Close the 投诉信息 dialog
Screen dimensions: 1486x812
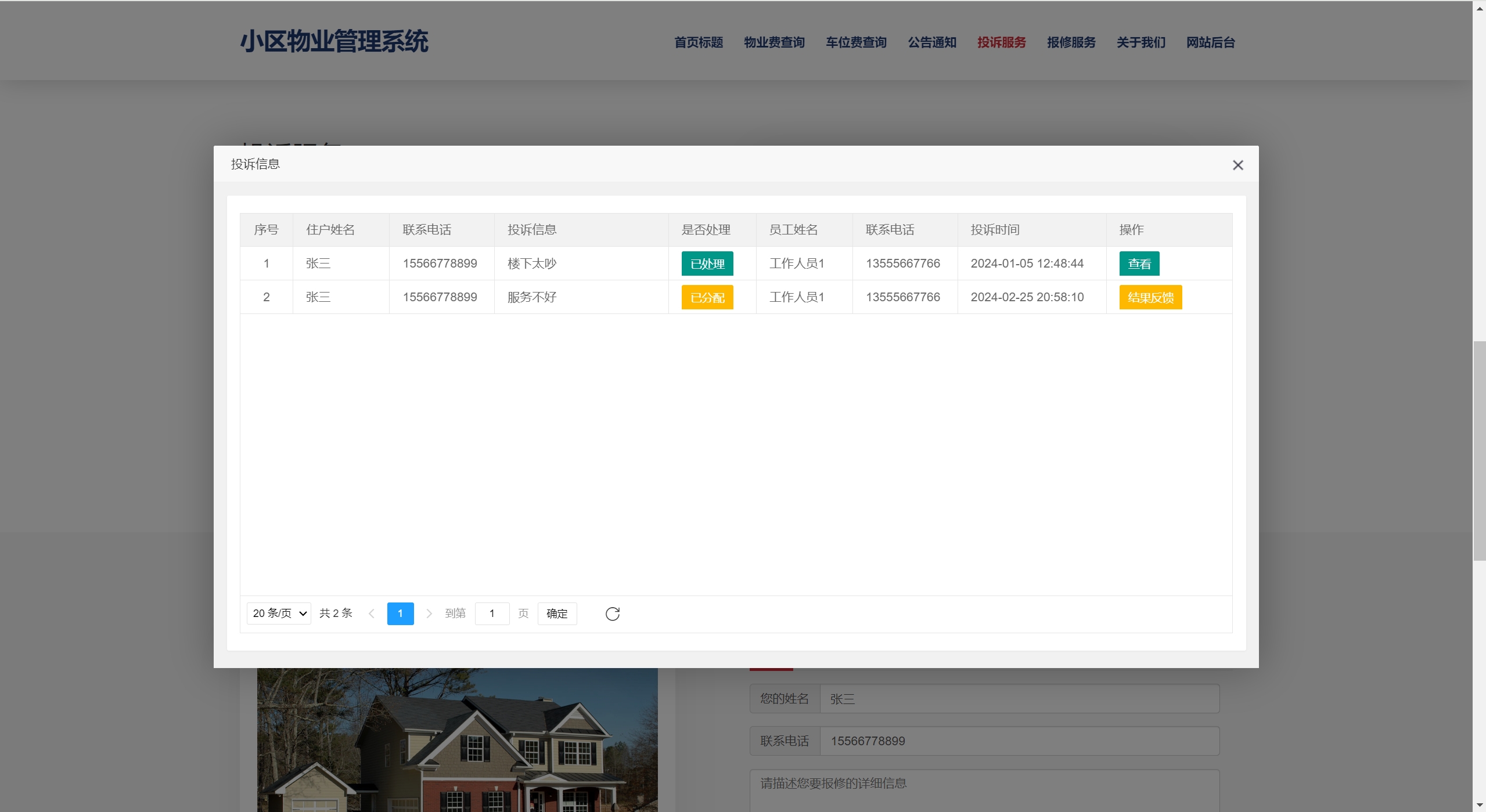(1237, 165)
